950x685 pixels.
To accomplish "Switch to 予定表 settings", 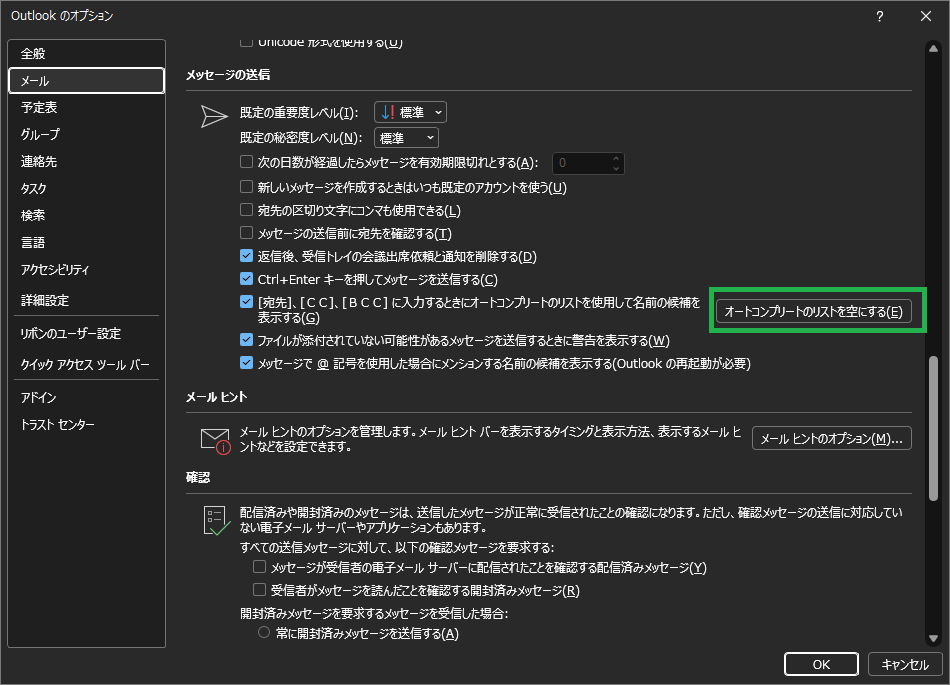I will click(87, 108).
